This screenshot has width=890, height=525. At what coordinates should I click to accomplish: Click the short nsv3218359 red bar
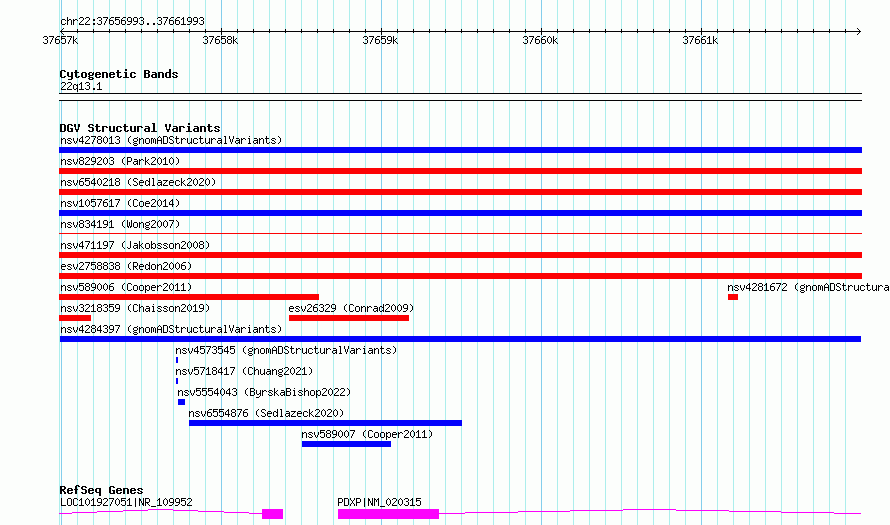point(75,318)
